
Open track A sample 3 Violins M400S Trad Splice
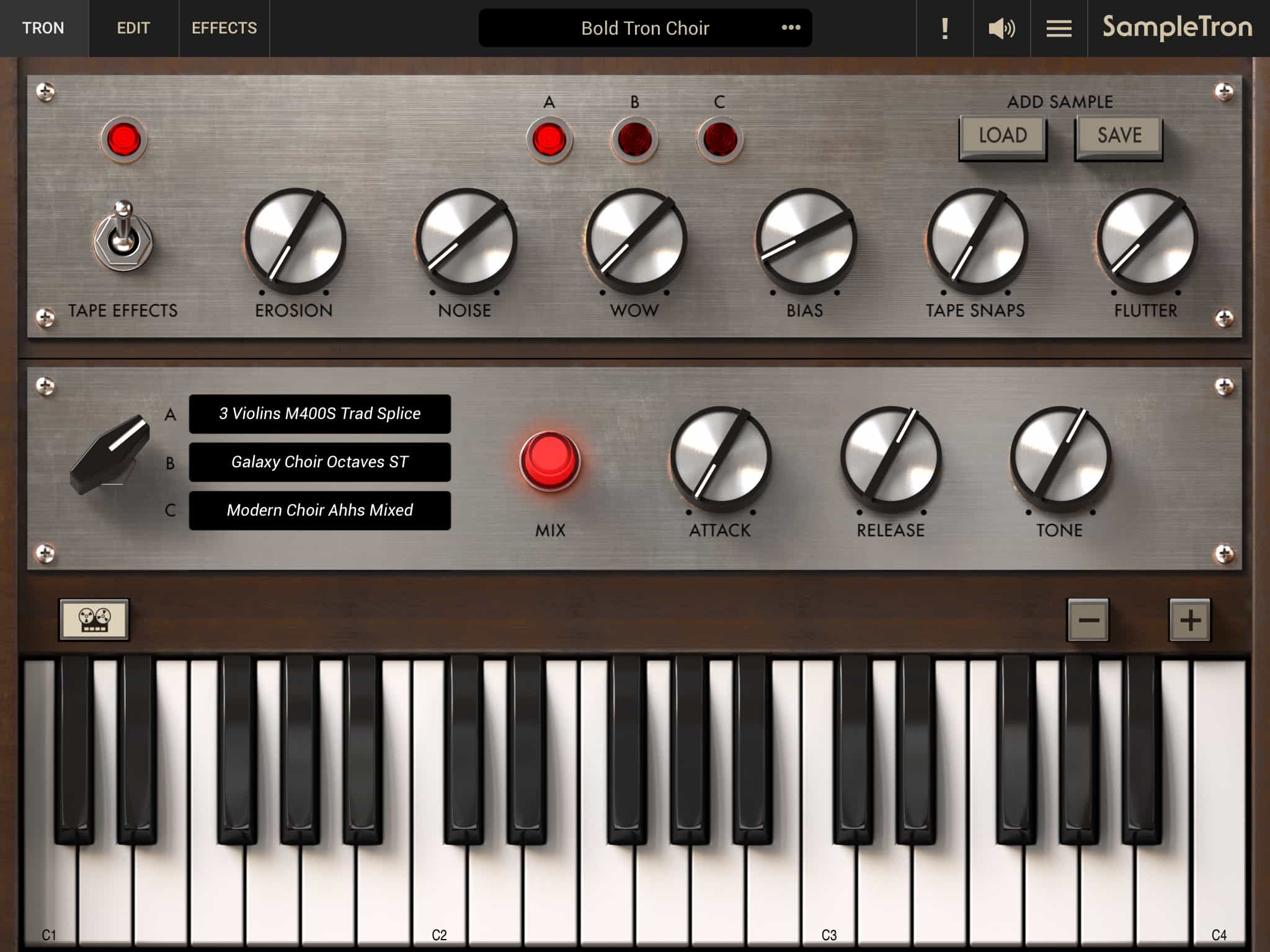pos(319,413)
